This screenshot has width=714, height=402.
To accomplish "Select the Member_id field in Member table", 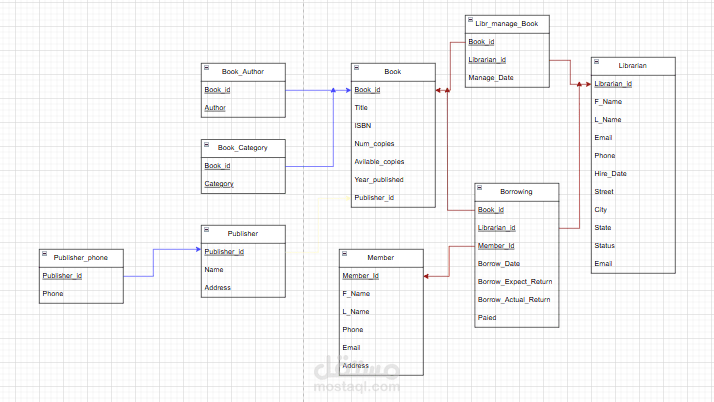I will click(x=381, y=276).
